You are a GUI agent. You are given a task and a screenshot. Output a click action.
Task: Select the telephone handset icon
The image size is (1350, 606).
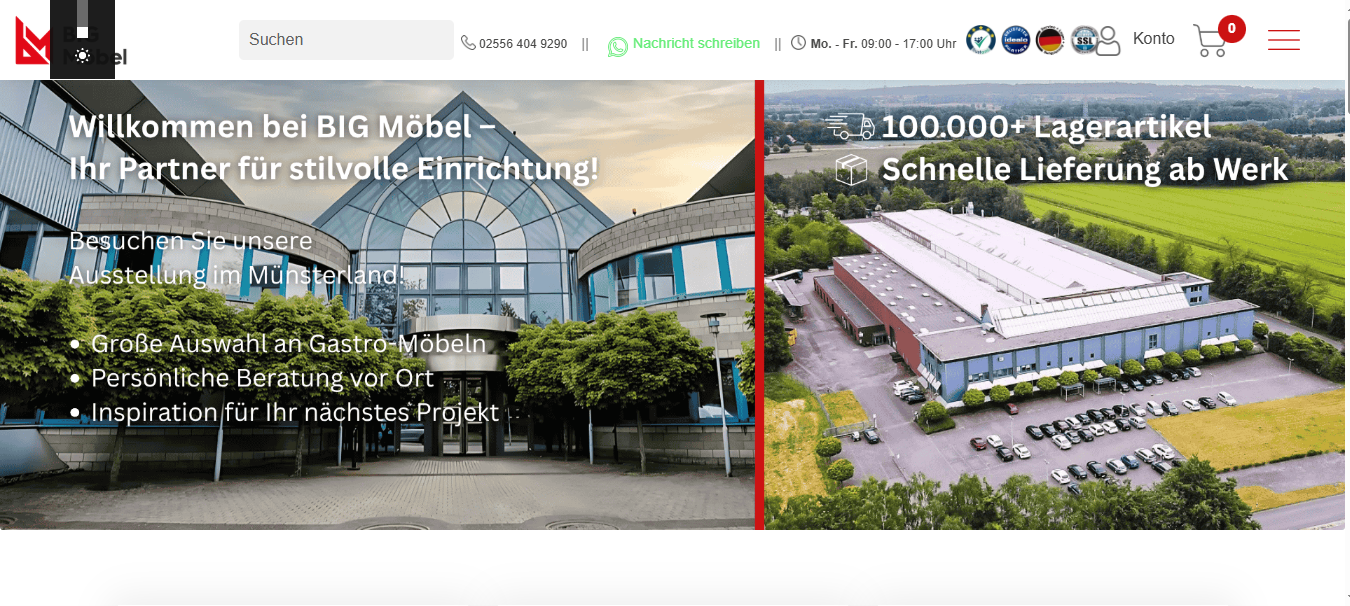click(468, 42)
